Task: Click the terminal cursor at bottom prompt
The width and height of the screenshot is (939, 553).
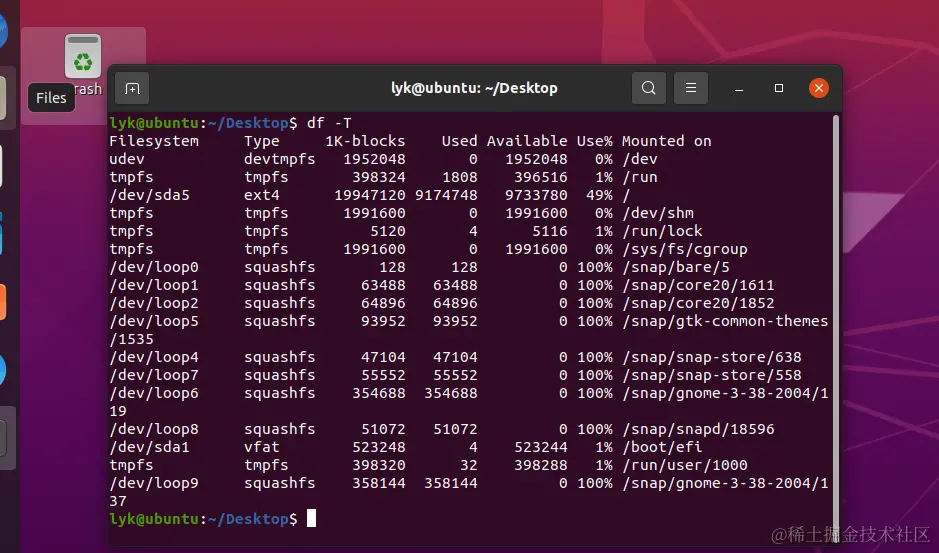Action: [x=311, y=518]
